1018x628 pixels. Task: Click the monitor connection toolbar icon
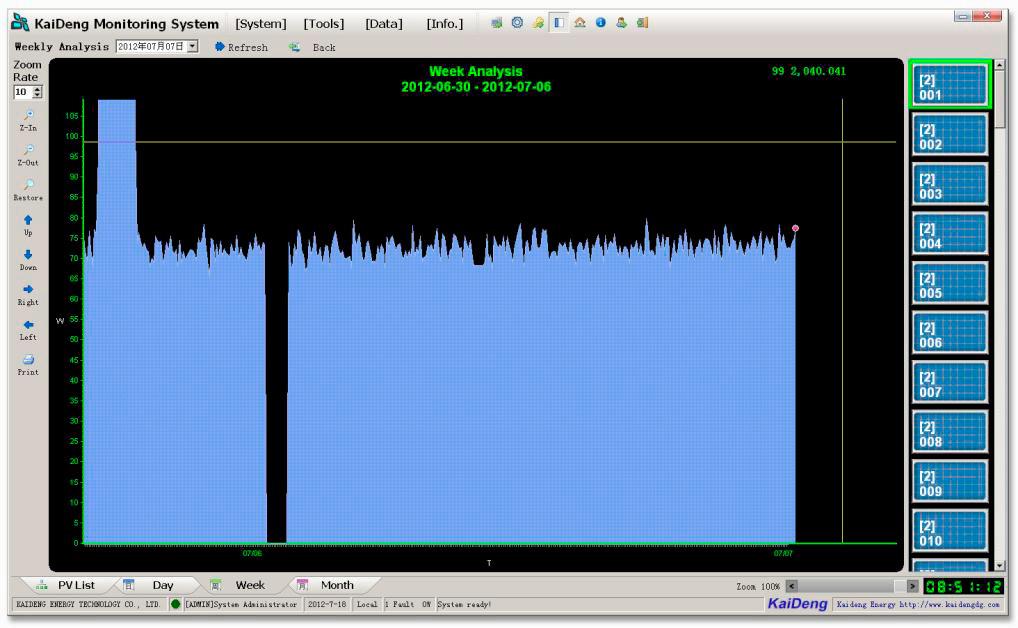pyautogui.click(x=497, y=23)
